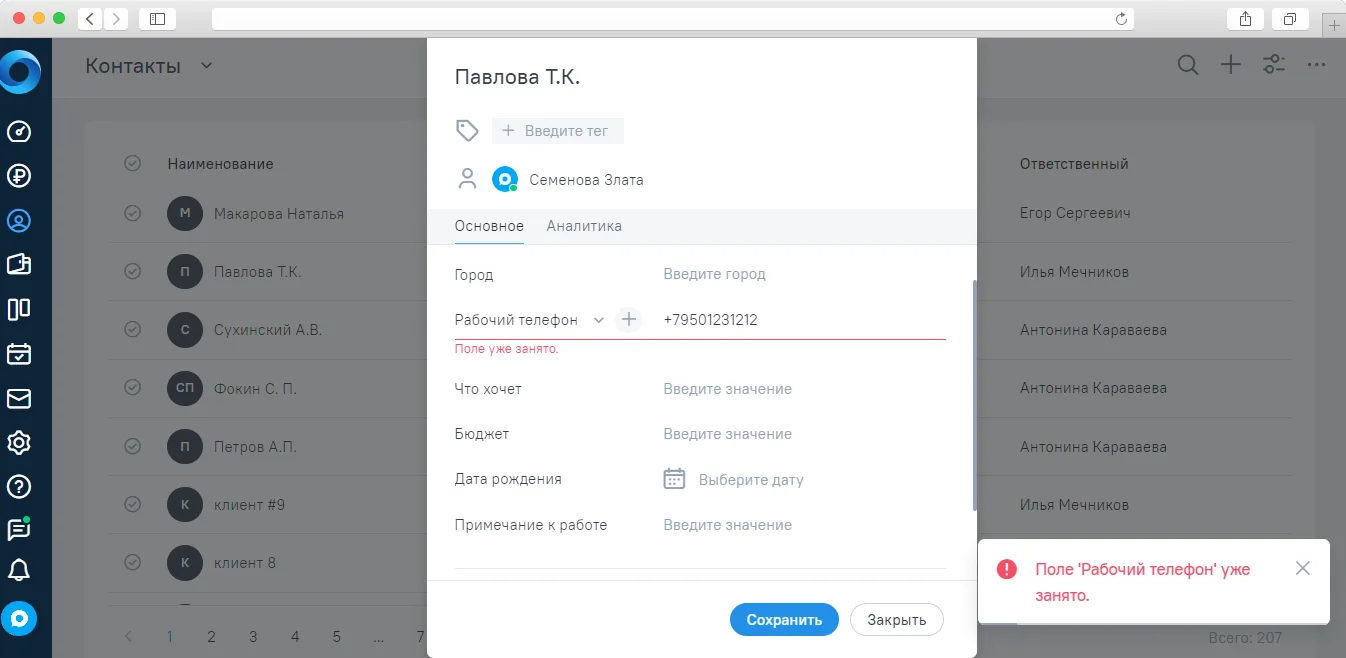Go to page 3 in pagination
The image size is (1346, 658).
coord(253,636)
